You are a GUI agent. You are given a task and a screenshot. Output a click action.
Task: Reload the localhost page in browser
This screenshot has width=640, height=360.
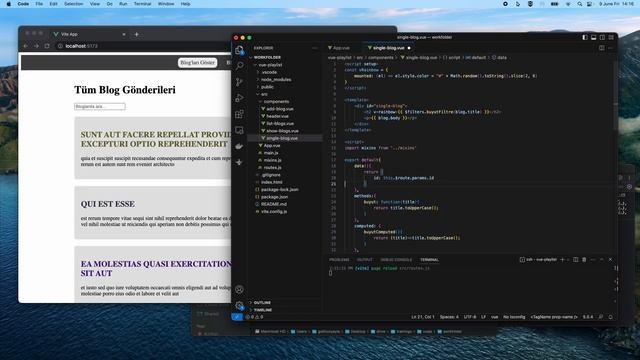47,46
